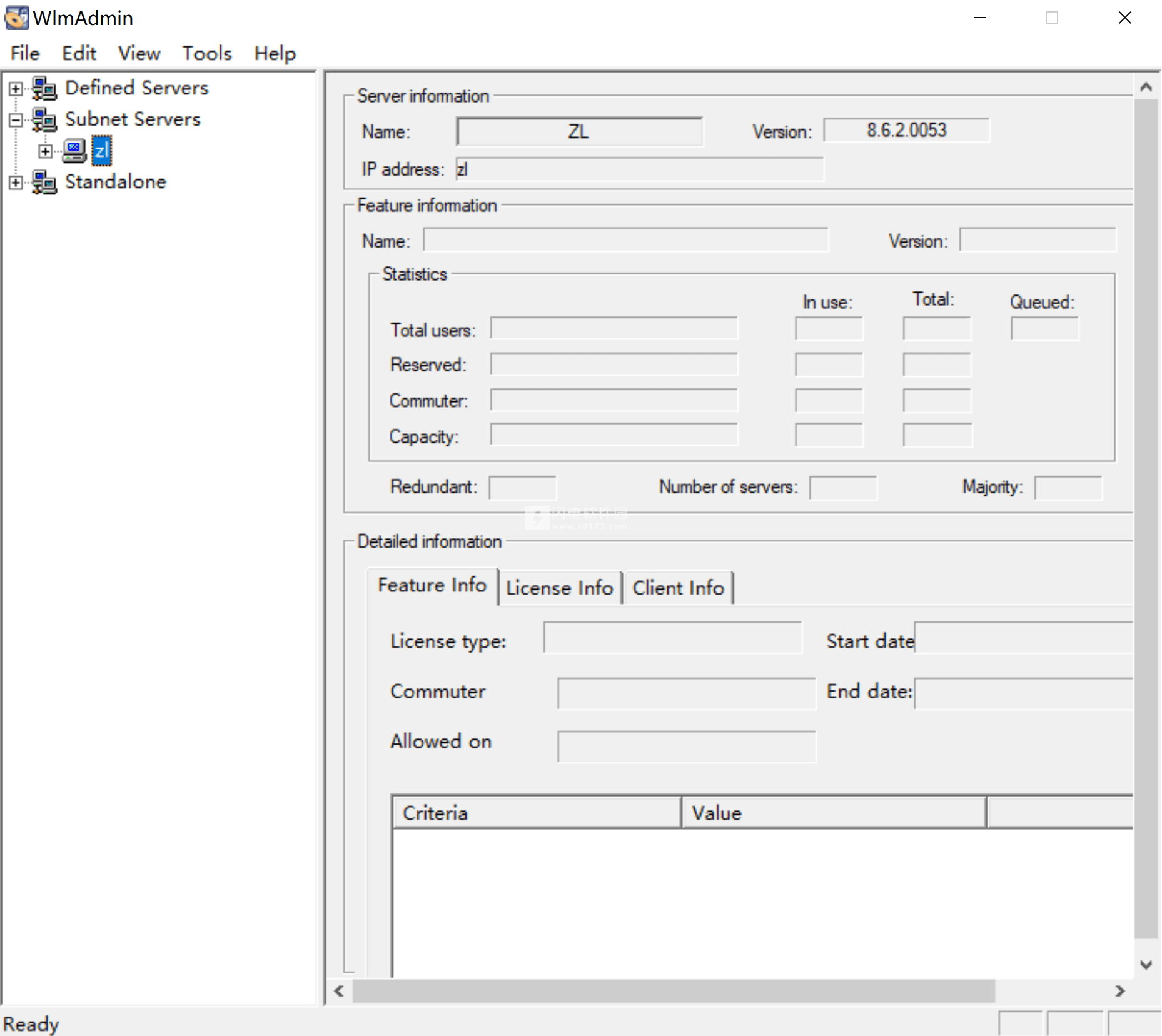Screen dimensions: 1162x1036
Task: Click the Reserved text field
Action: (x=614, y=364)
